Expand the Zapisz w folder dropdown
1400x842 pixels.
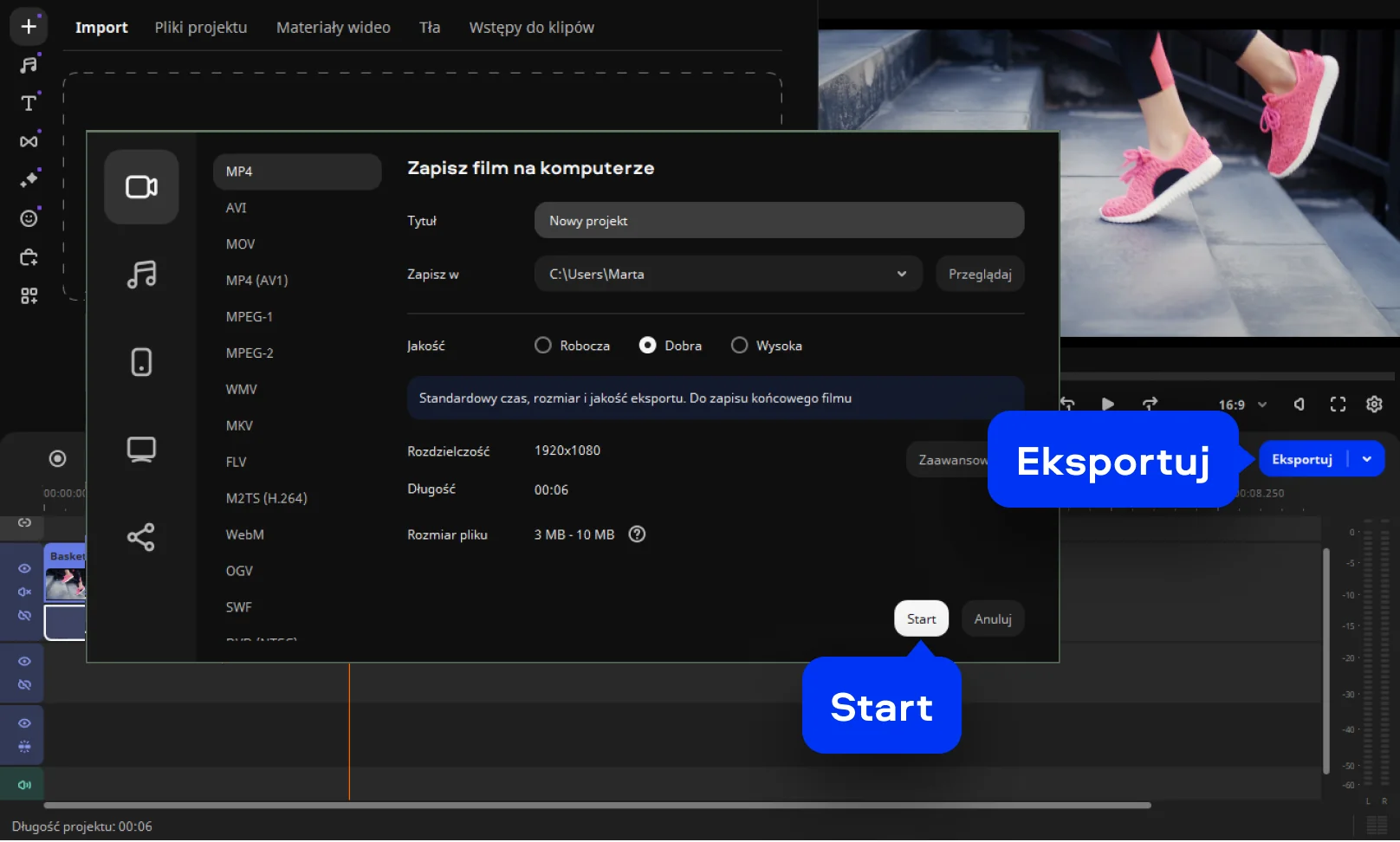tap(901, 274)
